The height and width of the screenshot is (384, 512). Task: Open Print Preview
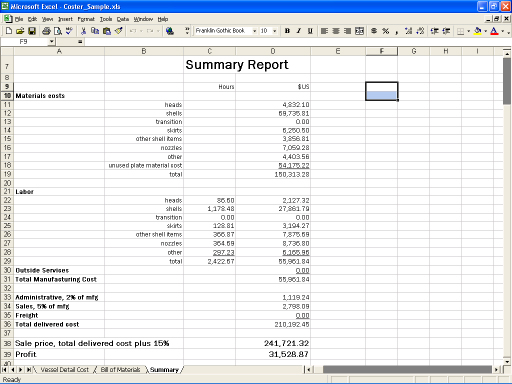[x=58, y=31]
